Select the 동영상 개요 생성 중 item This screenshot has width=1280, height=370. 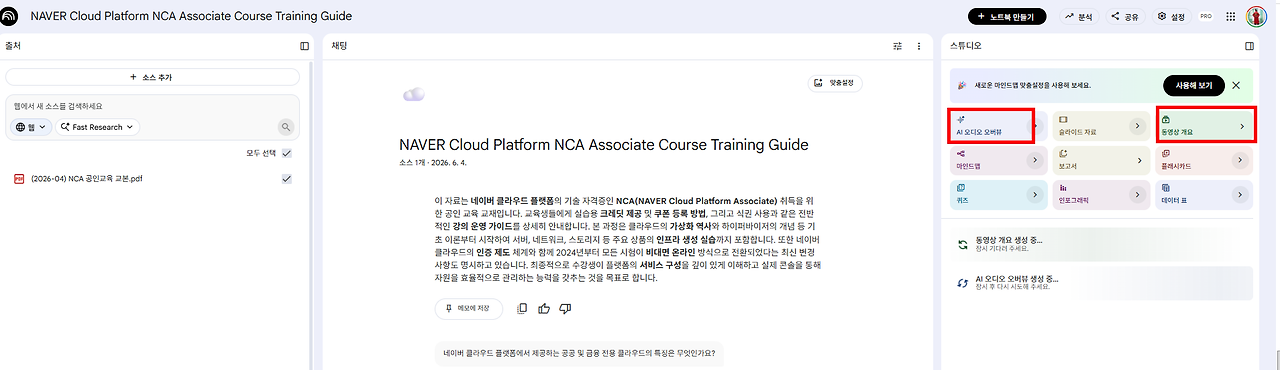point(1102,244)
